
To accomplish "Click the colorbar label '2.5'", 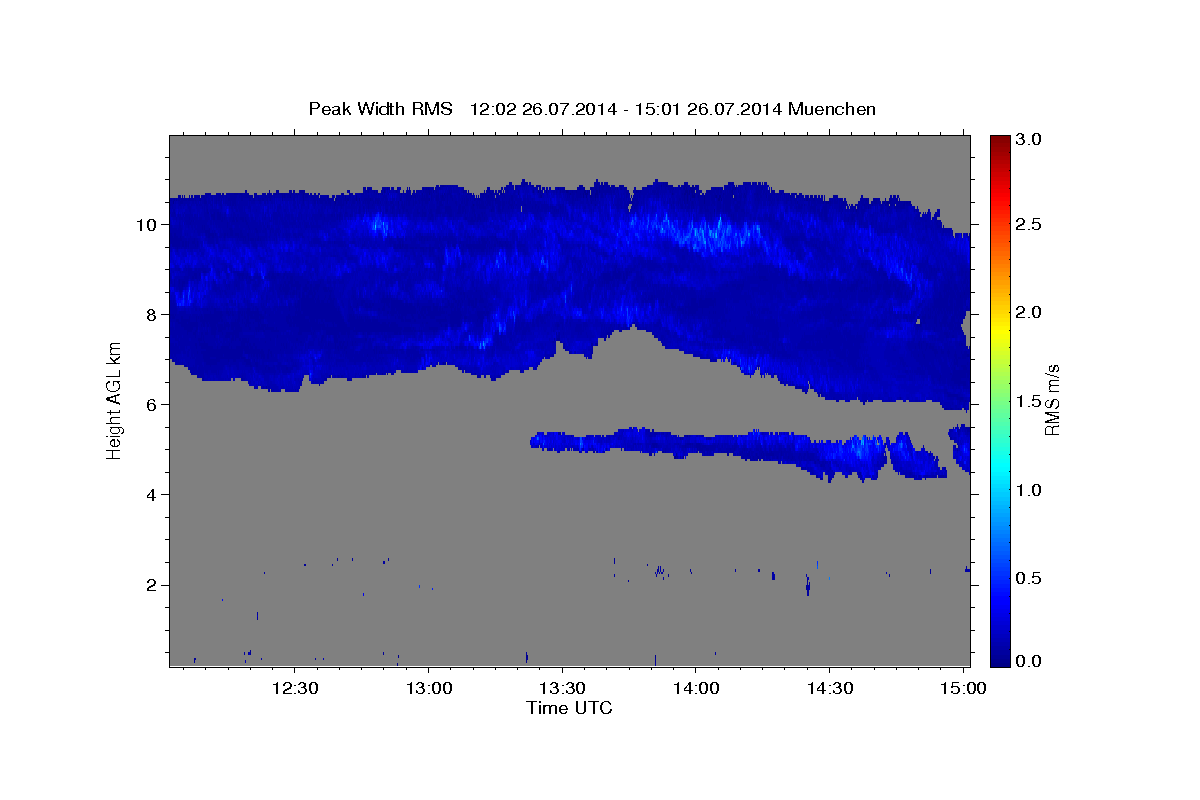I will click(1031, 224).
